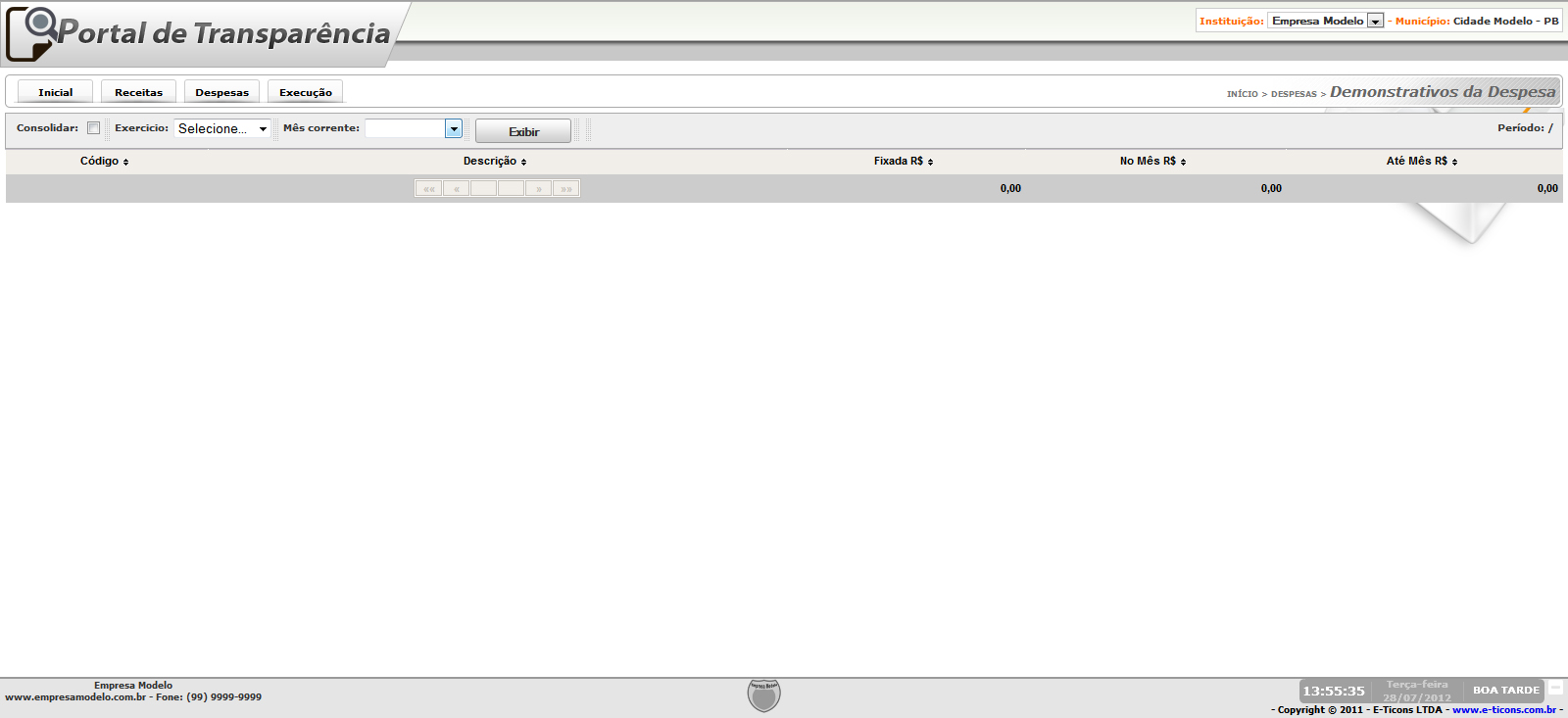Go to first page of results
This screenshot has height=718, width=1568.
coord(428,188)
